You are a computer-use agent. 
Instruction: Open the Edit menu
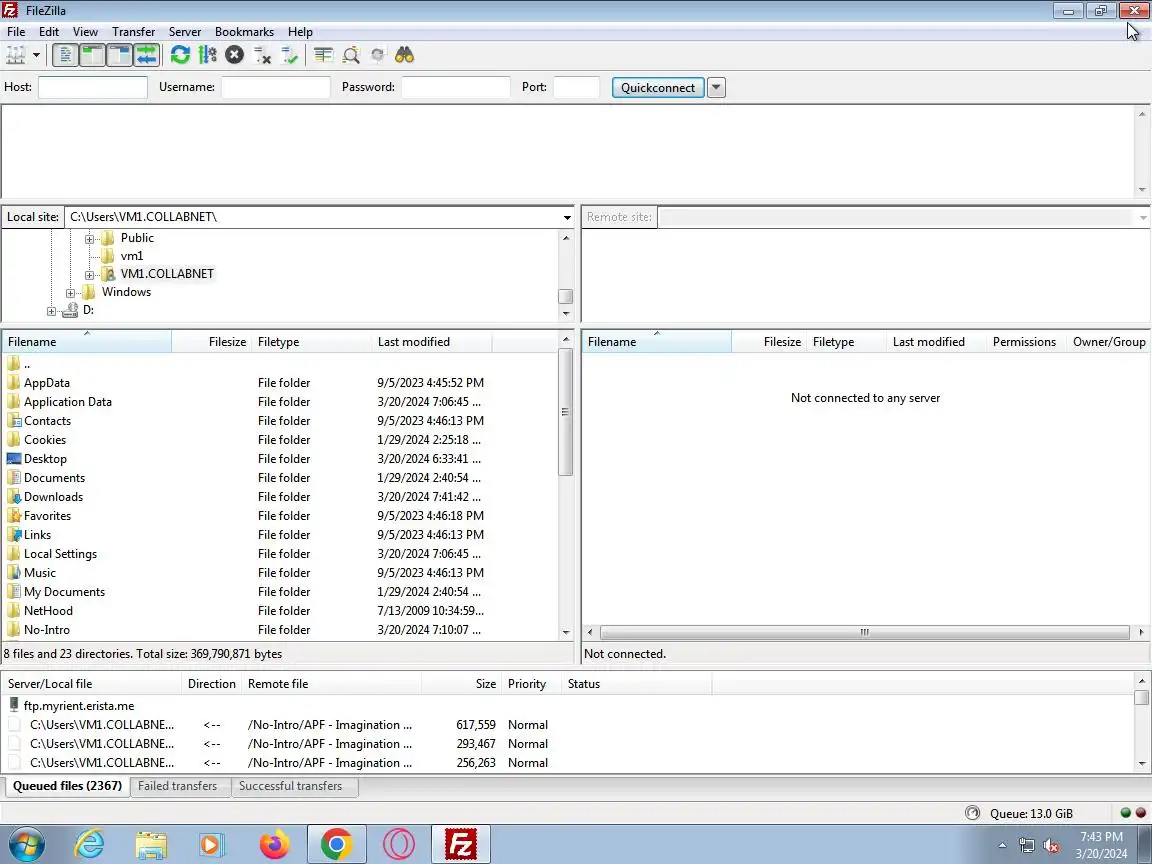click(x=48, y=32)
